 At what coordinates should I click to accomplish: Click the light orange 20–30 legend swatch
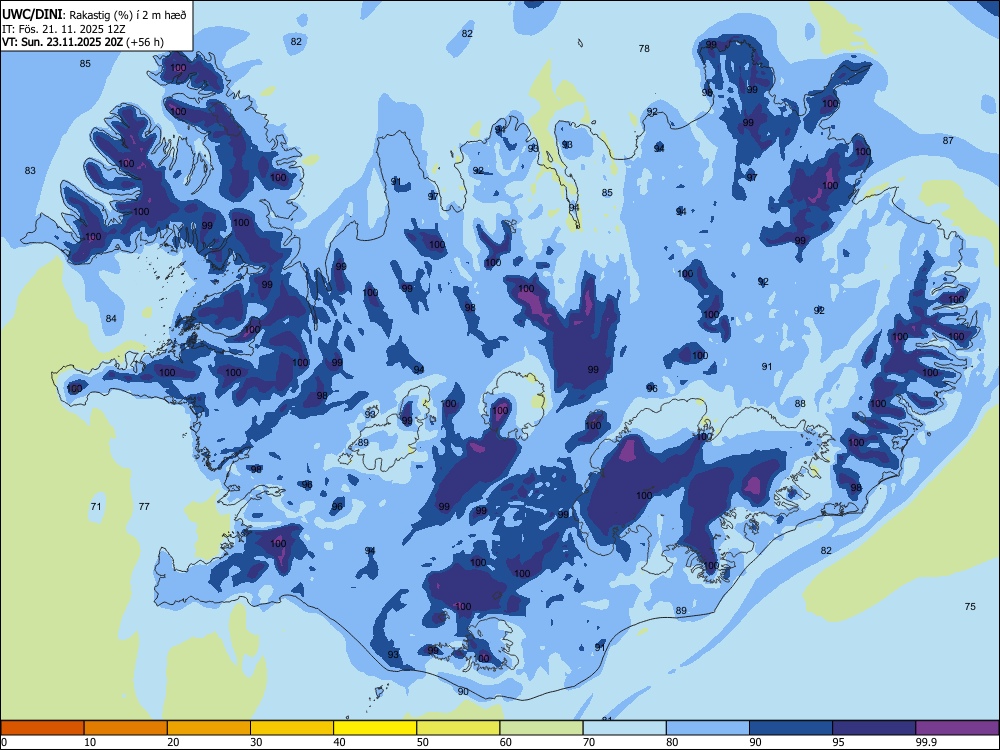click(x=209, y=728)
